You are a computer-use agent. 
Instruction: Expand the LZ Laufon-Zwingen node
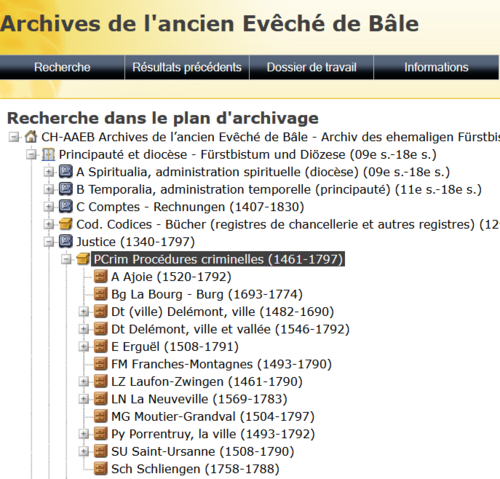coord(84,381)
